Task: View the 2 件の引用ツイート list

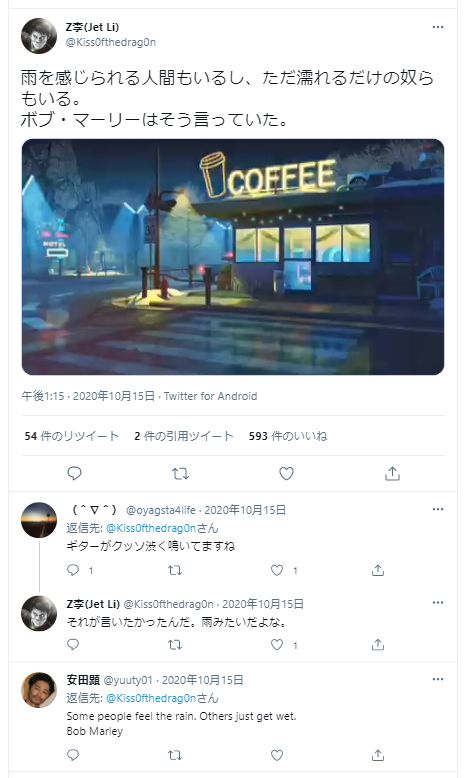Action: tap(184, 436)
